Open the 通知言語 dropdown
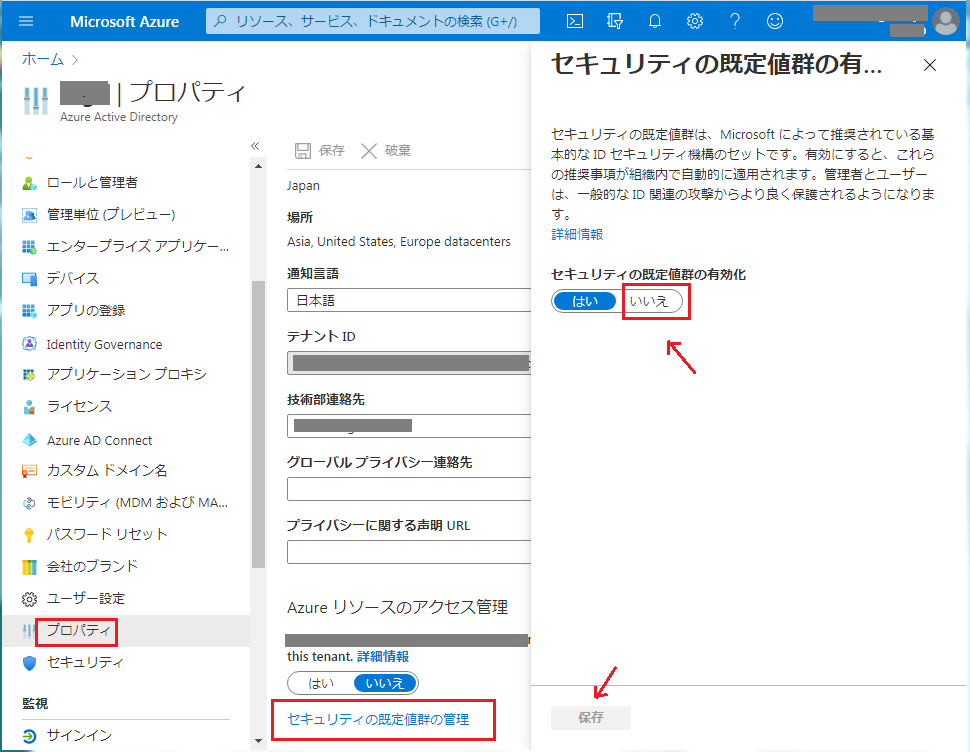Viewport: 970px width, 752px height. click(409, 301)
